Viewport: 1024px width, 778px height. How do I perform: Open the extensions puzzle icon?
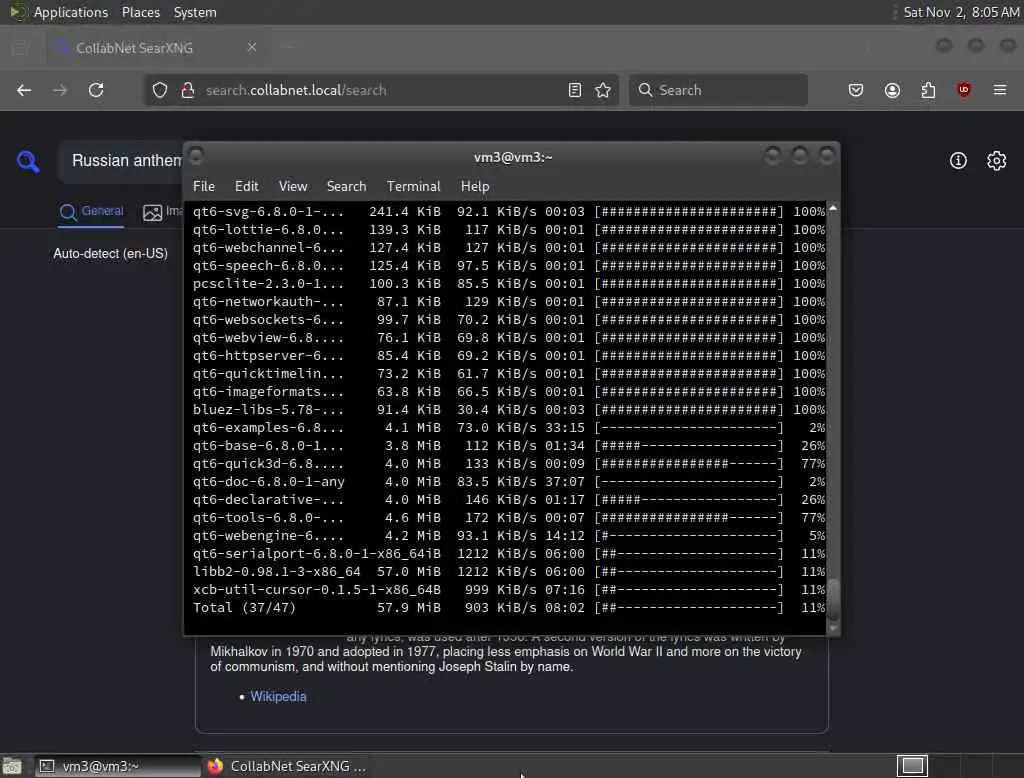pos(928,90)
